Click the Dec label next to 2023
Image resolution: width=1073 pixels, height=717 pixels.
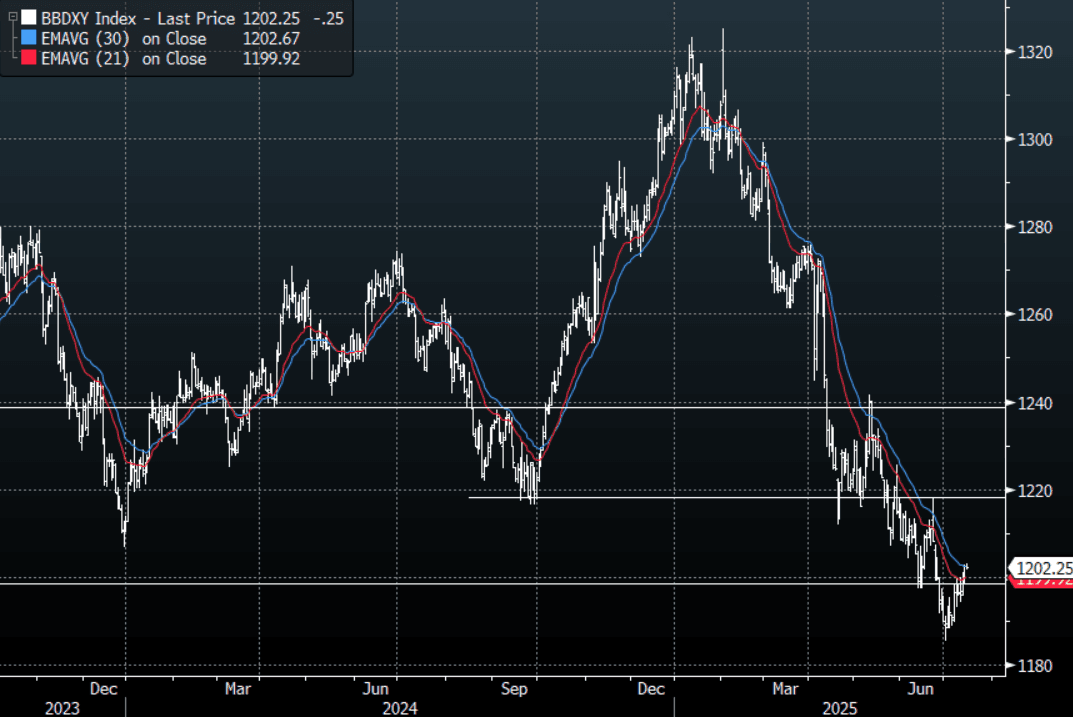click(x=103, y=688)
